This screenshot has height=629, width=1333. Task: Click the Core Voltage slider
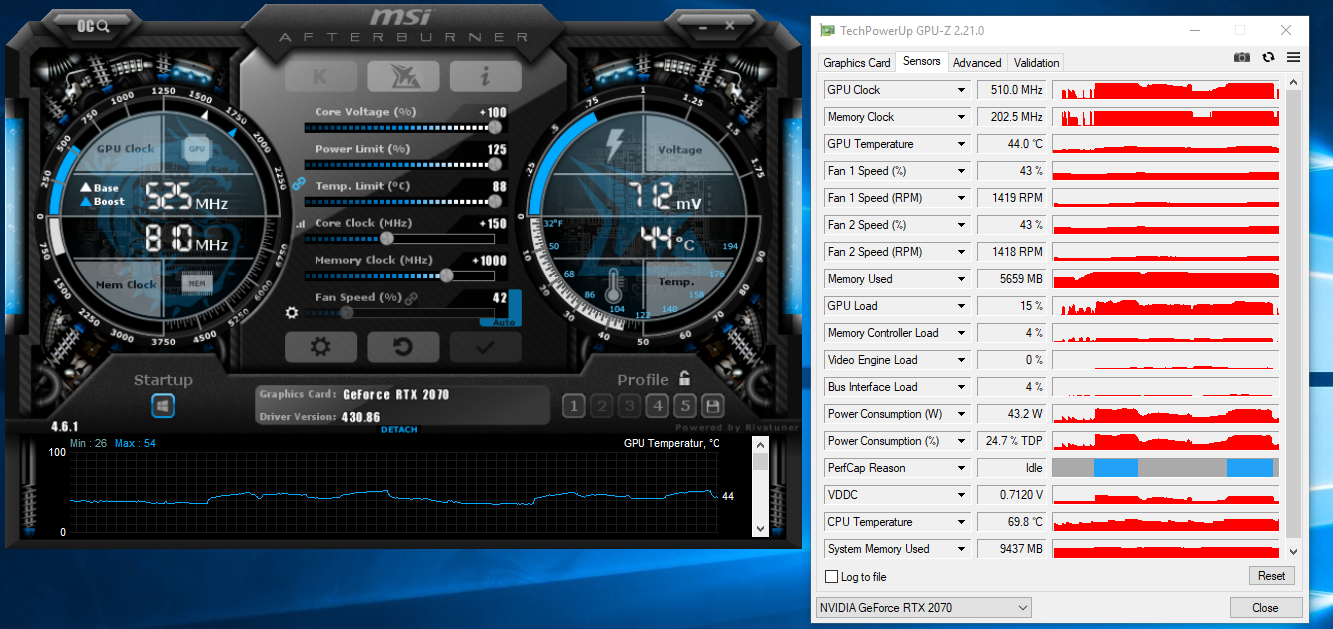pos(400,128)
